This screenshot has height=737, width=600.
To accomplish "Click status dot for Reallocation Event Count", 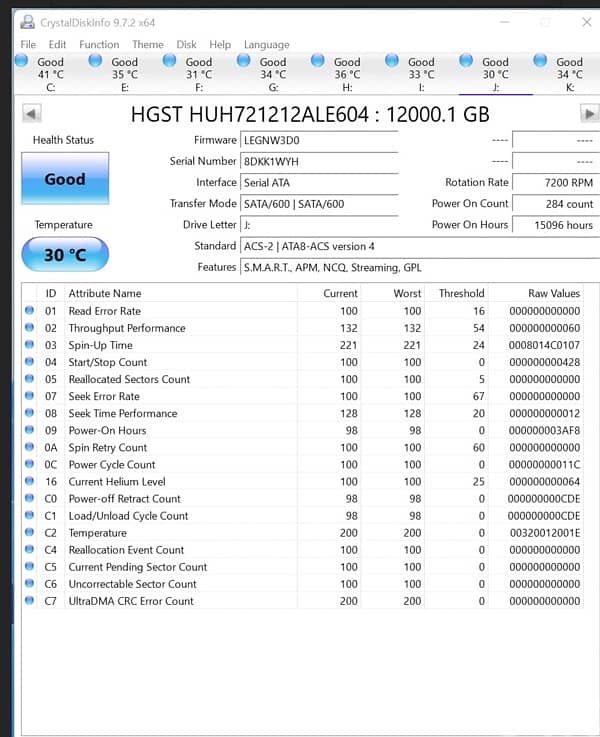I will tap(29, 549).
